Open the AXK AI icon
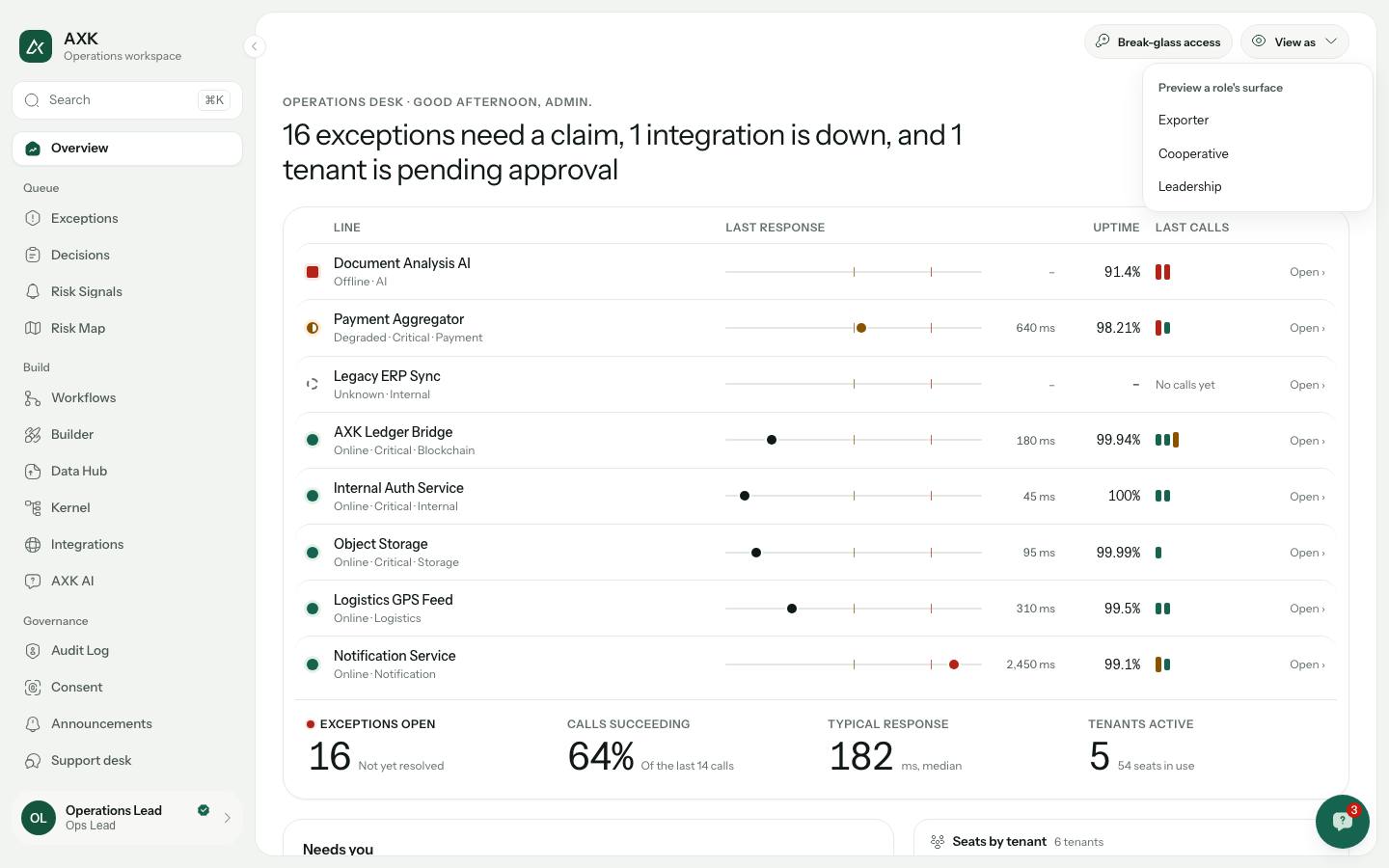The image size is (1389, 868). click(33, 582)
